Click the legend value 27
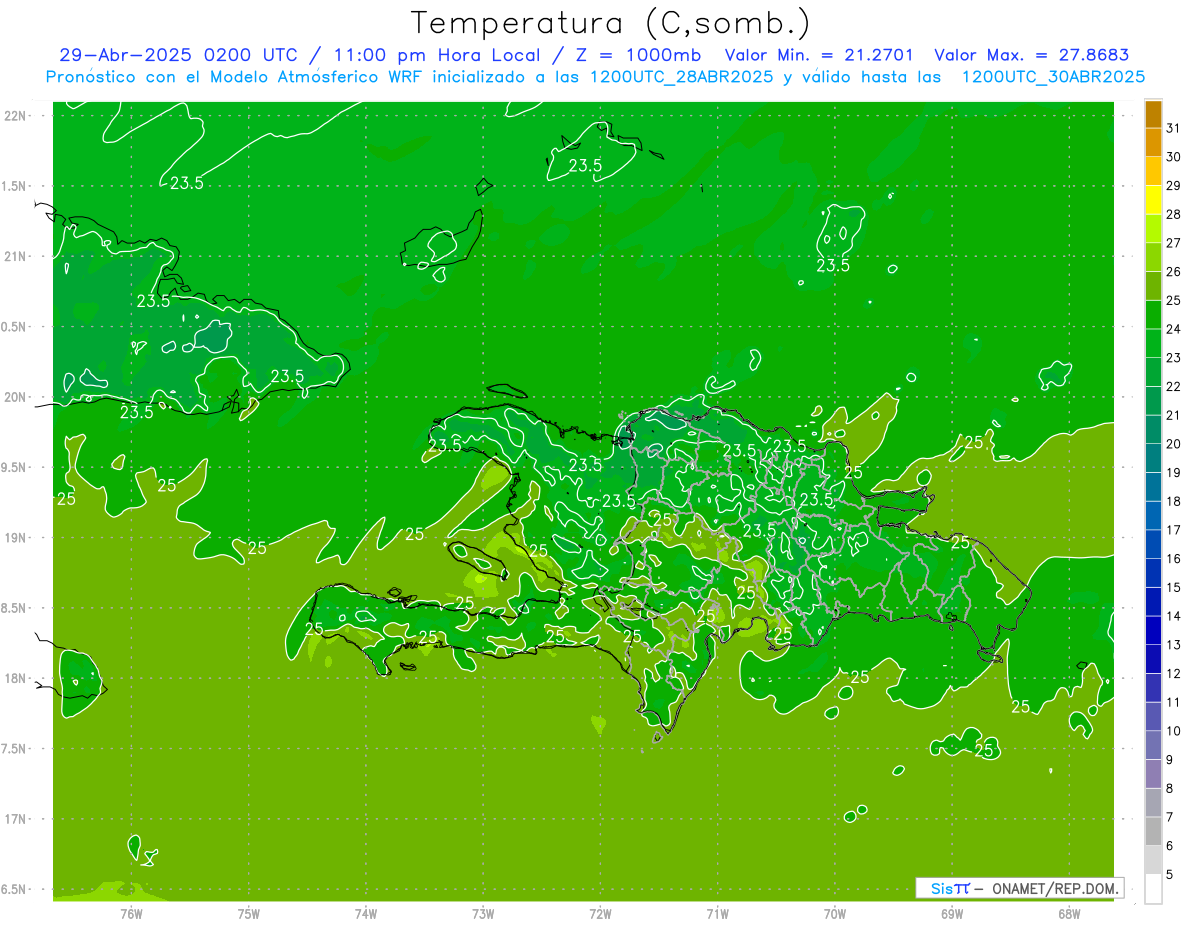 [1173, 243]
